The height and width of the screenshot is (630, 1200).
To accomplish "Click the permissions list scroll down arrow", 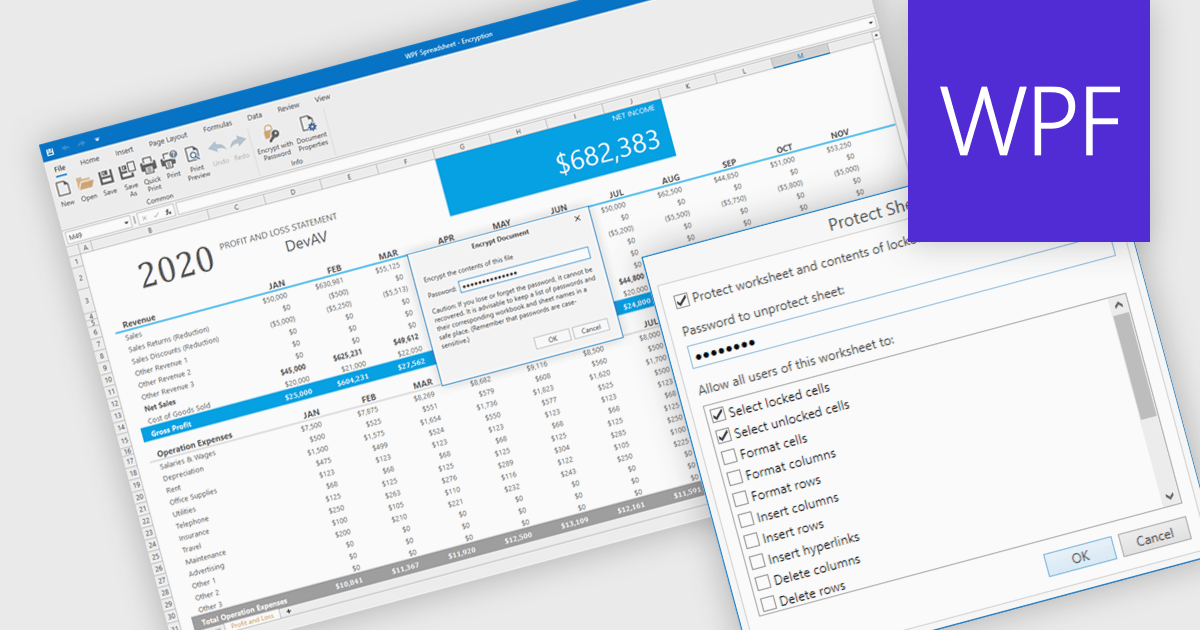I will (x=1169, y=495).
